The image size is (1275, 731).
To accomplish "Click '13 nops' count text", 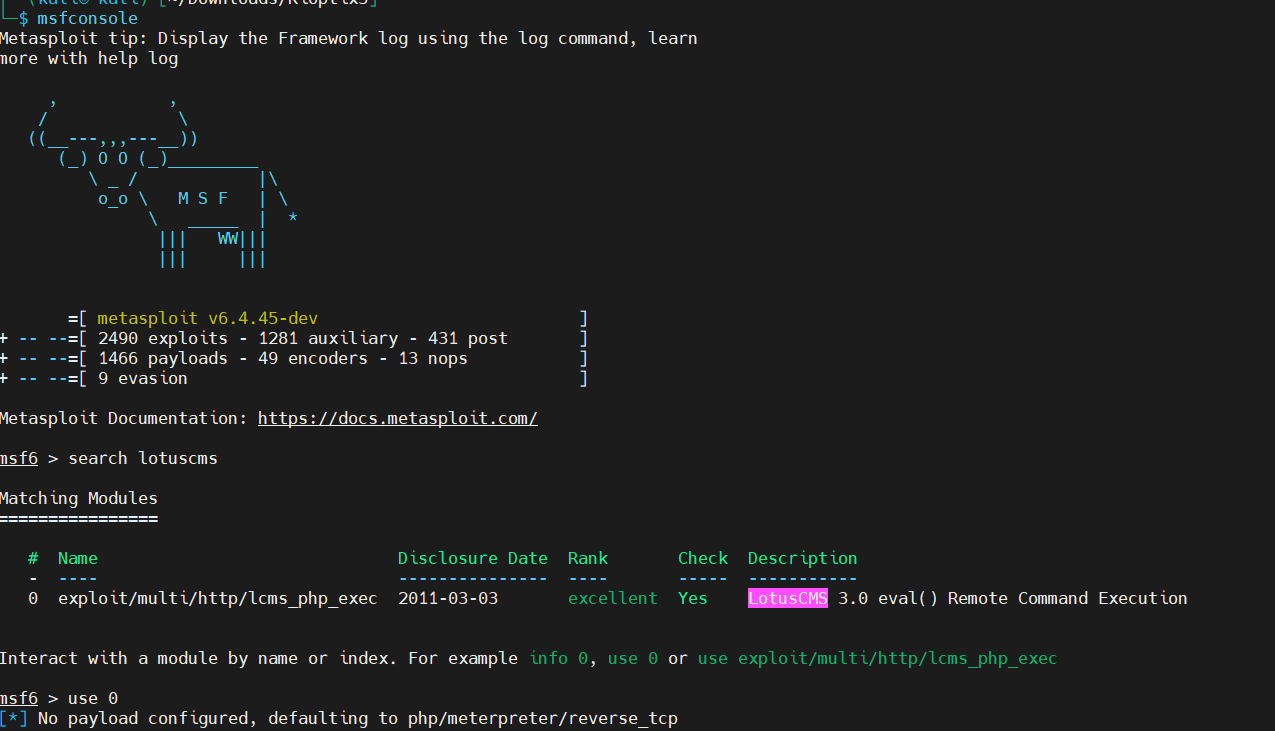I will click(x=433, y=358).
